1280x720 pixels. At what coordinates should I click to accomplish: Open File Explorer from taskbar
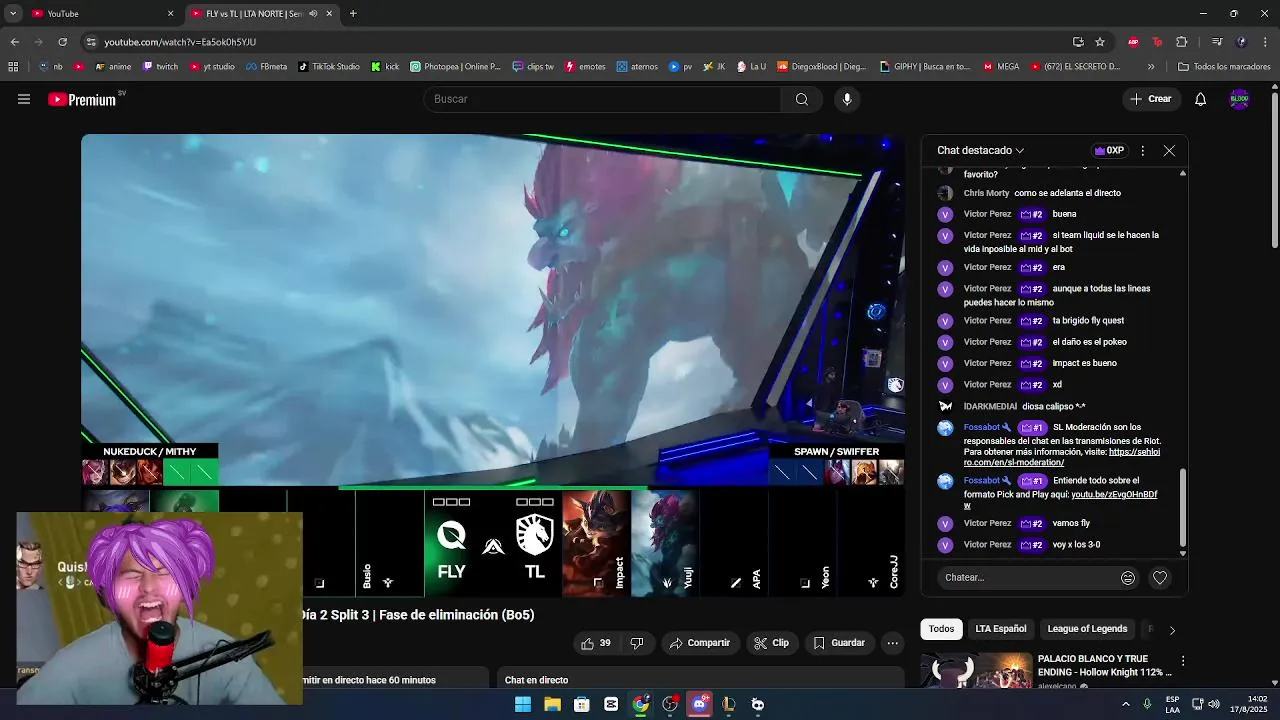(552, 704)
